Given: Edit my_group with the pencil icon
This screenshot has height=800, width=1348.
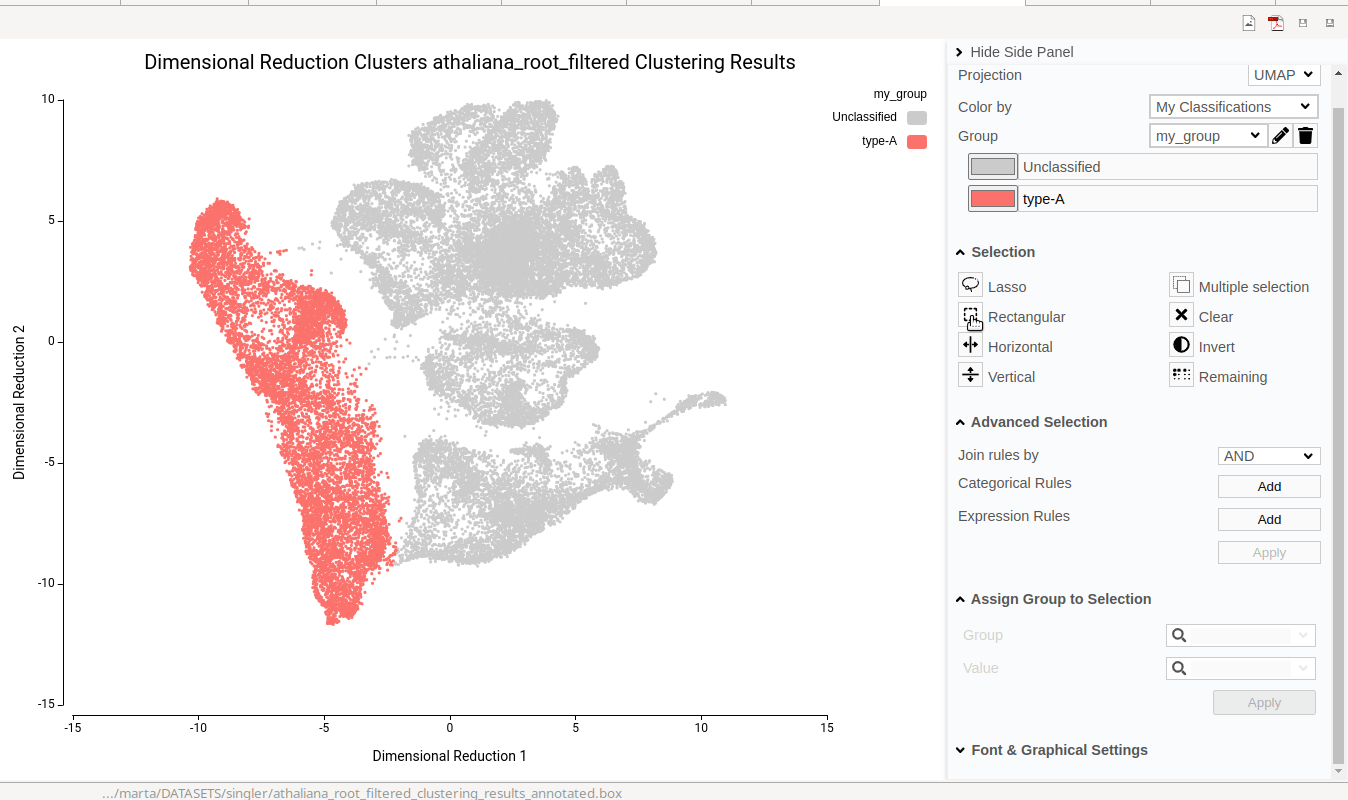Looking at the screenshot, I should pyautogui.click(x=1280, y=136).
